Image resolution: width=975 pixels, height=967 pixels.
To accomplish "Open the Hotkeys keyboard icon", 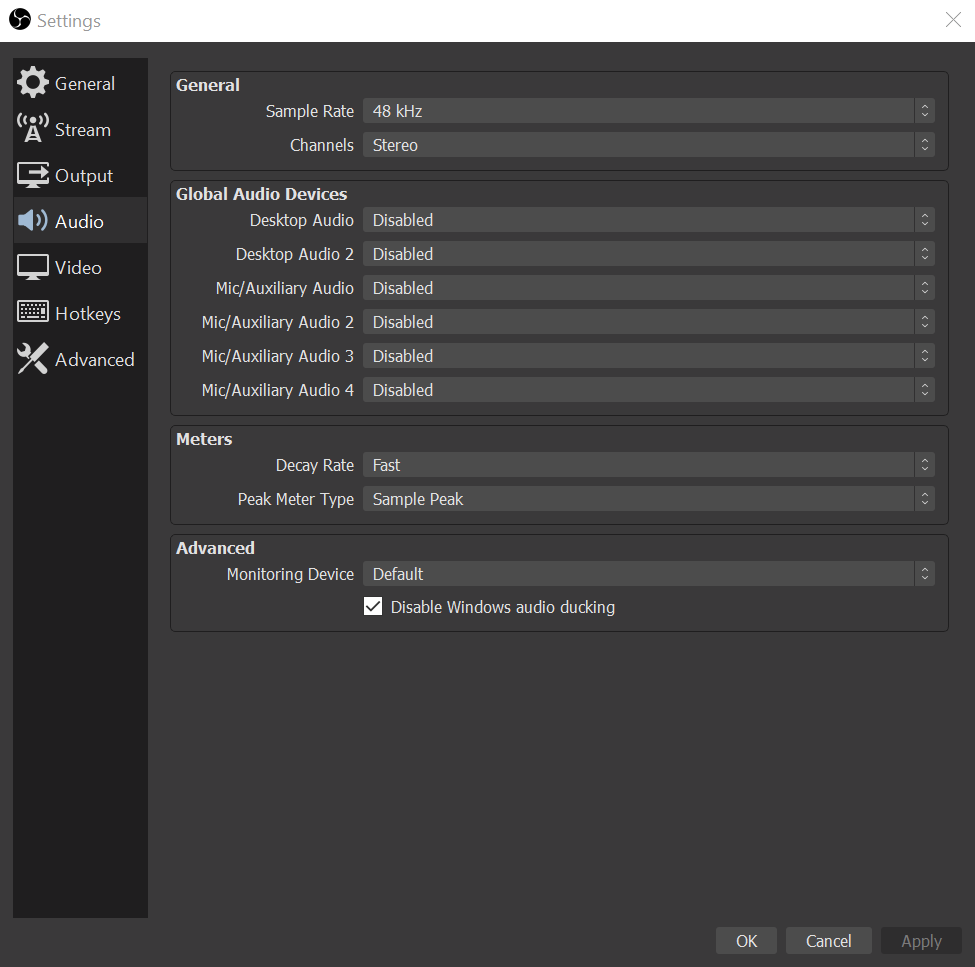I will (33, 313).
